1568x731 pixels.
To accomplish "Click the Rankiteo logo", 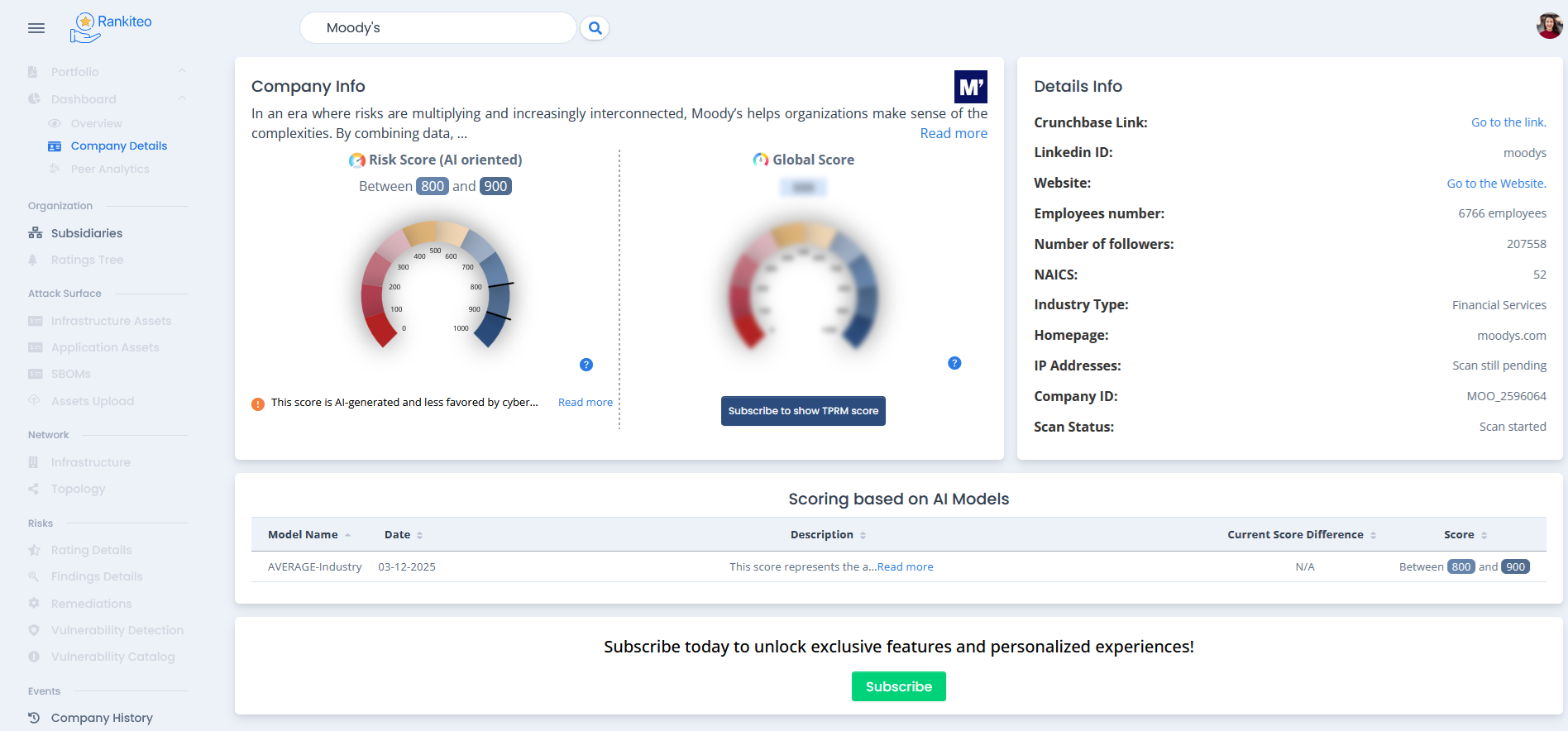I will click(x=112, y=27).
